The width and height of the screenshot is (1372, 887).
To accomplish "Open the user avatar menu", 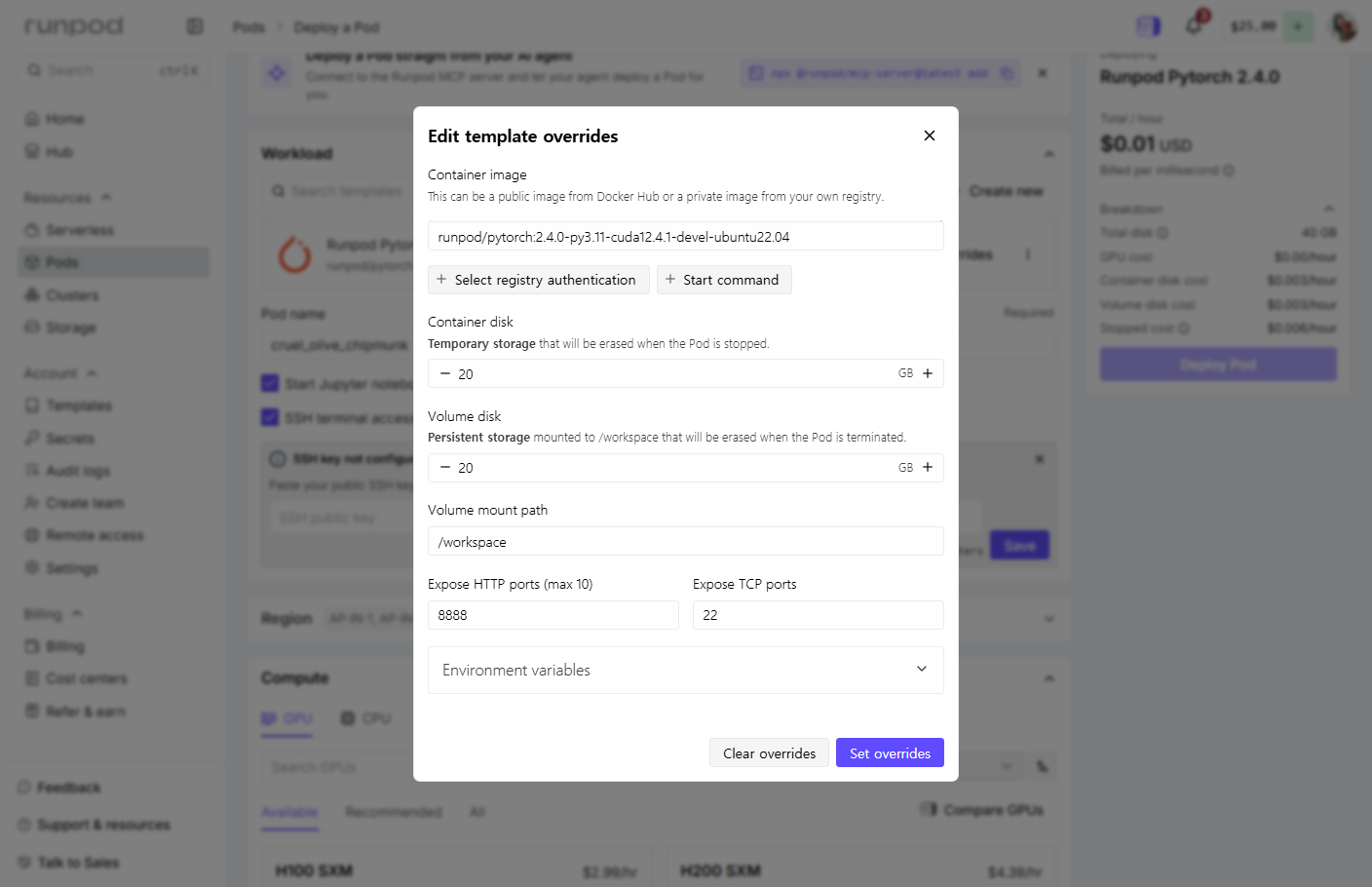I will (1344, 26).
